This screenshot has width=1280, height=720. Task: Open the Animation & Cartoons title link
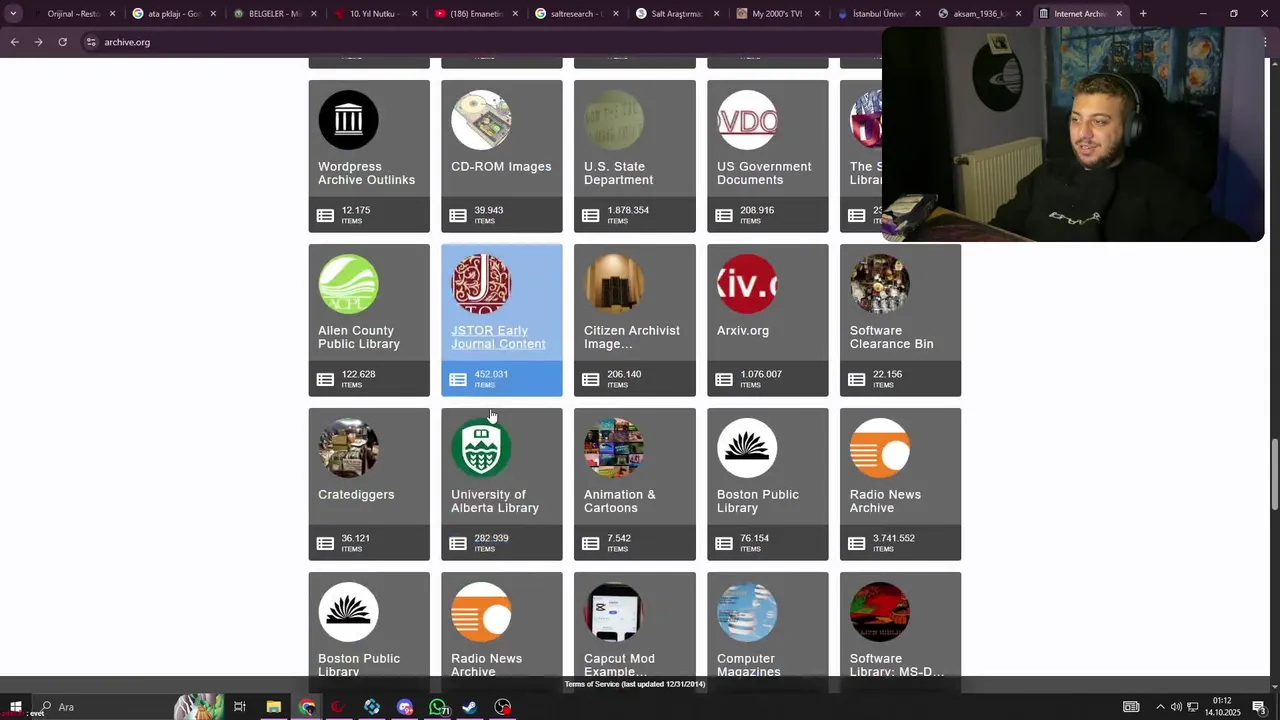tap(620, 501)
